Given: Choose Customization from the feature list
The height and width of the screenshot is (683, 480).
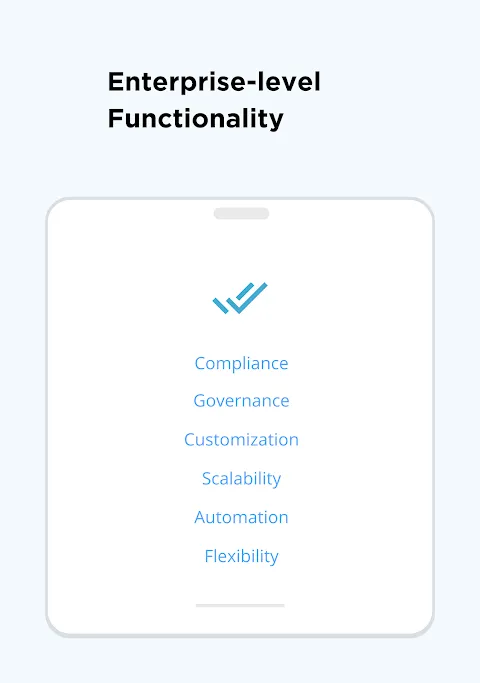Looking at the screenshot, I should [x=241, y=440].
